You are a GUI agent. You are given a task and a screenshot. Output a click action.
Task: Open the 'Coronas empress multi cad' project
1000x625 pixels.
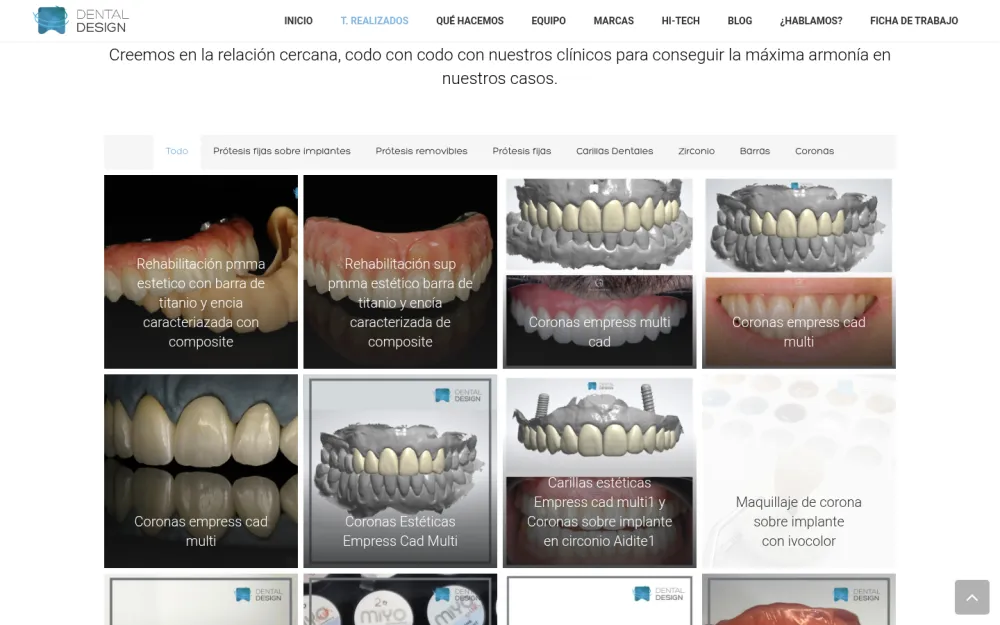[x=599, y=272]
